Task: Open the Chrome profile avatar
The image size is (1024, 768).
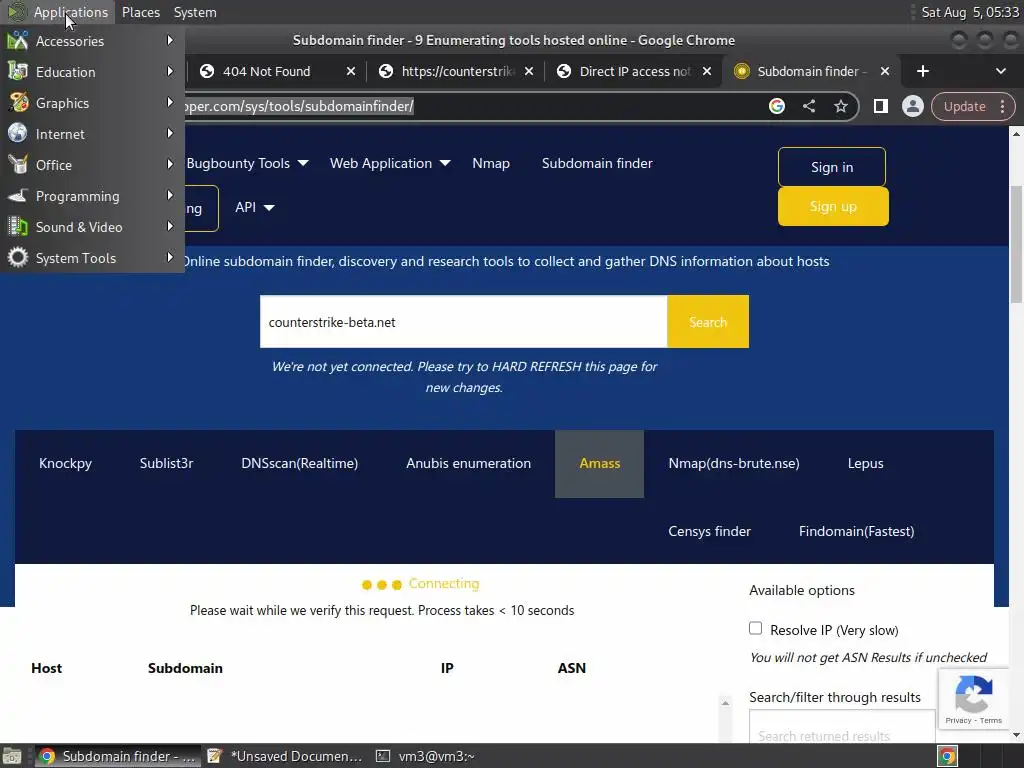Action: point(912,106)
